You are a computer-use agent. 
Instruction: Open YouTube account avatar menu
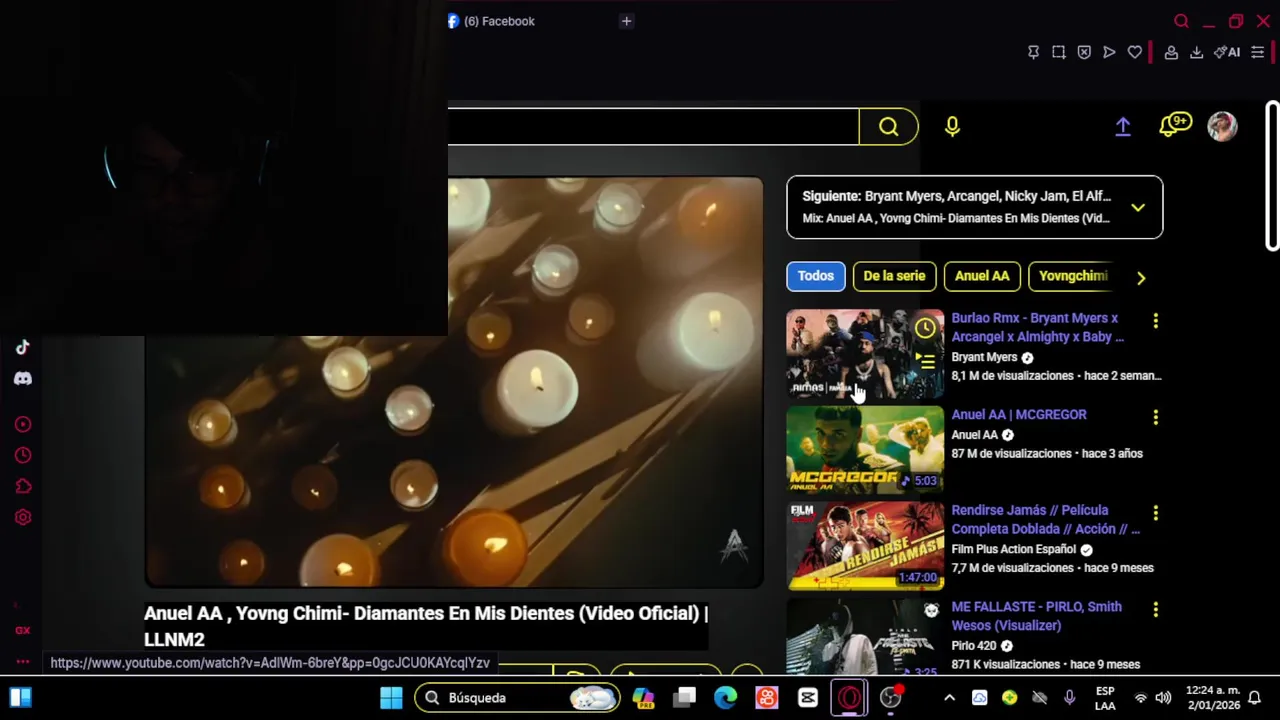[x=1222, y=126]
